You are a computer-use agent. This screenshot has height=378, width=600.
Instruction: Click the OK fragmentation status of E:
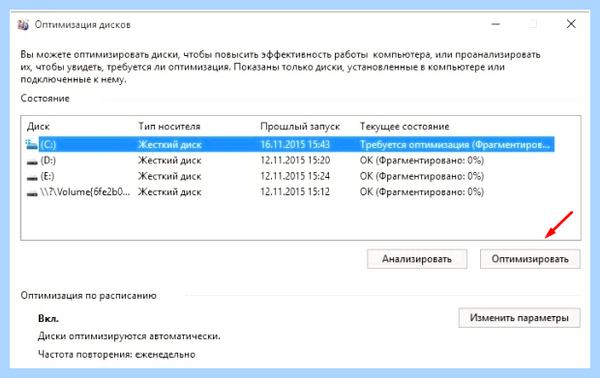(422, 176)
